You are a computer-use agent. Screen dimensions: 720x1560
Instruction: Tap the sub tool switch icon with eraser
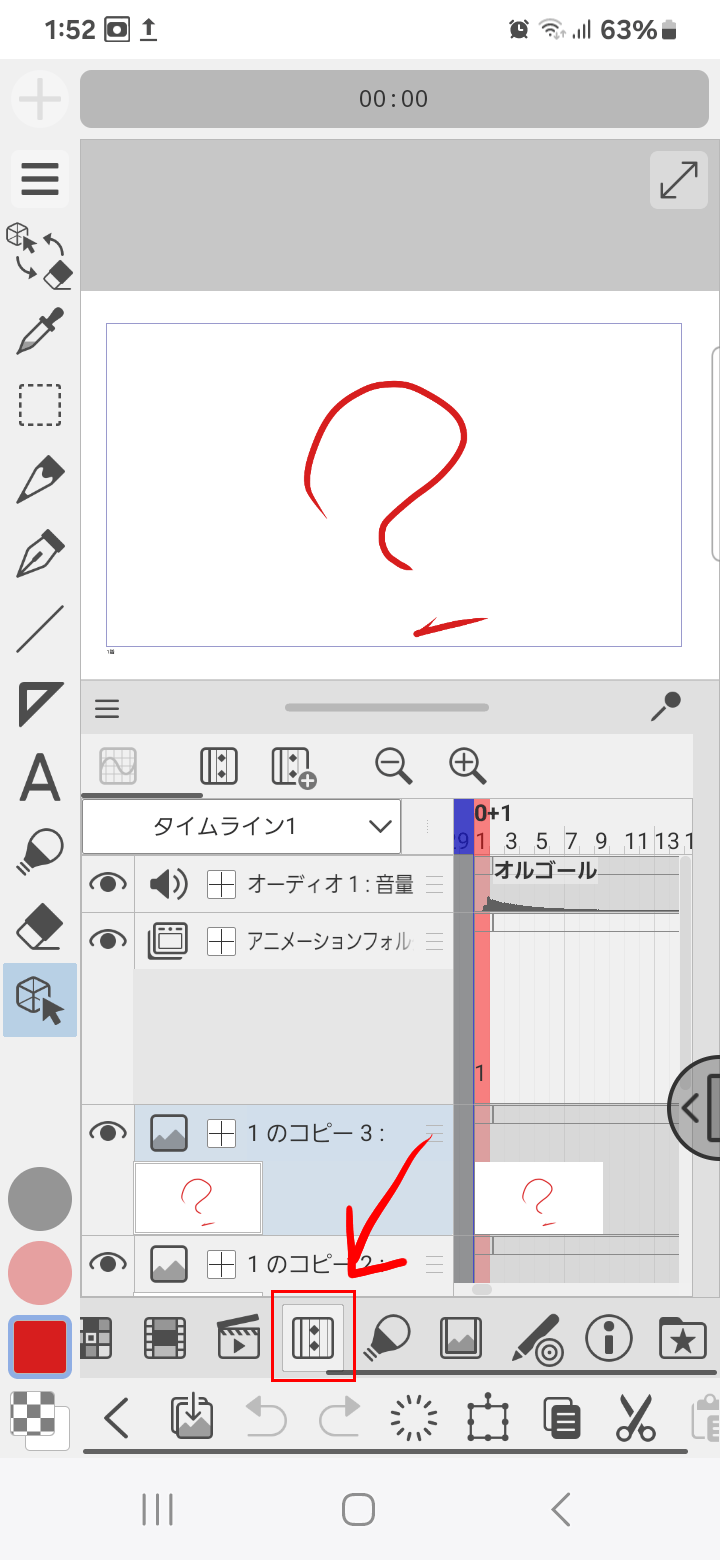[40, 255]
